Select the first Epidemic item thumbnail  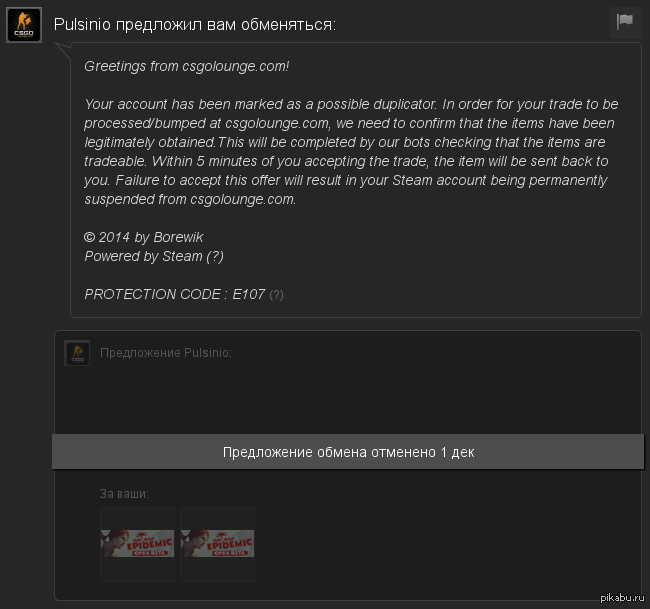pos(137,544)
